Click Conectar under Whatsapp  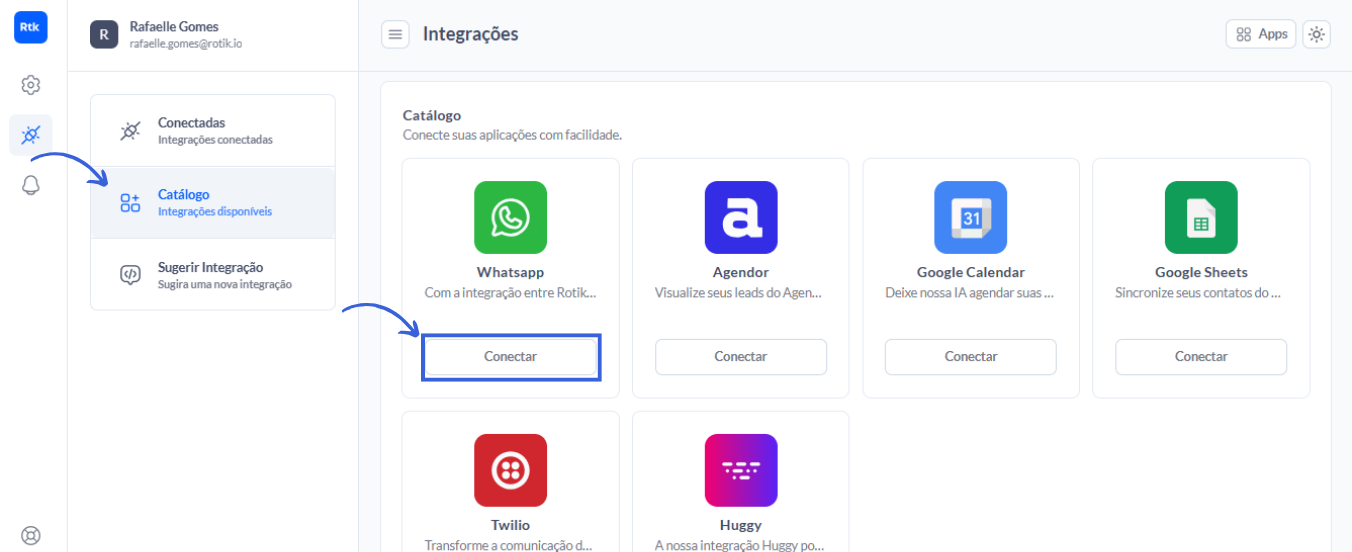point(511,357)
